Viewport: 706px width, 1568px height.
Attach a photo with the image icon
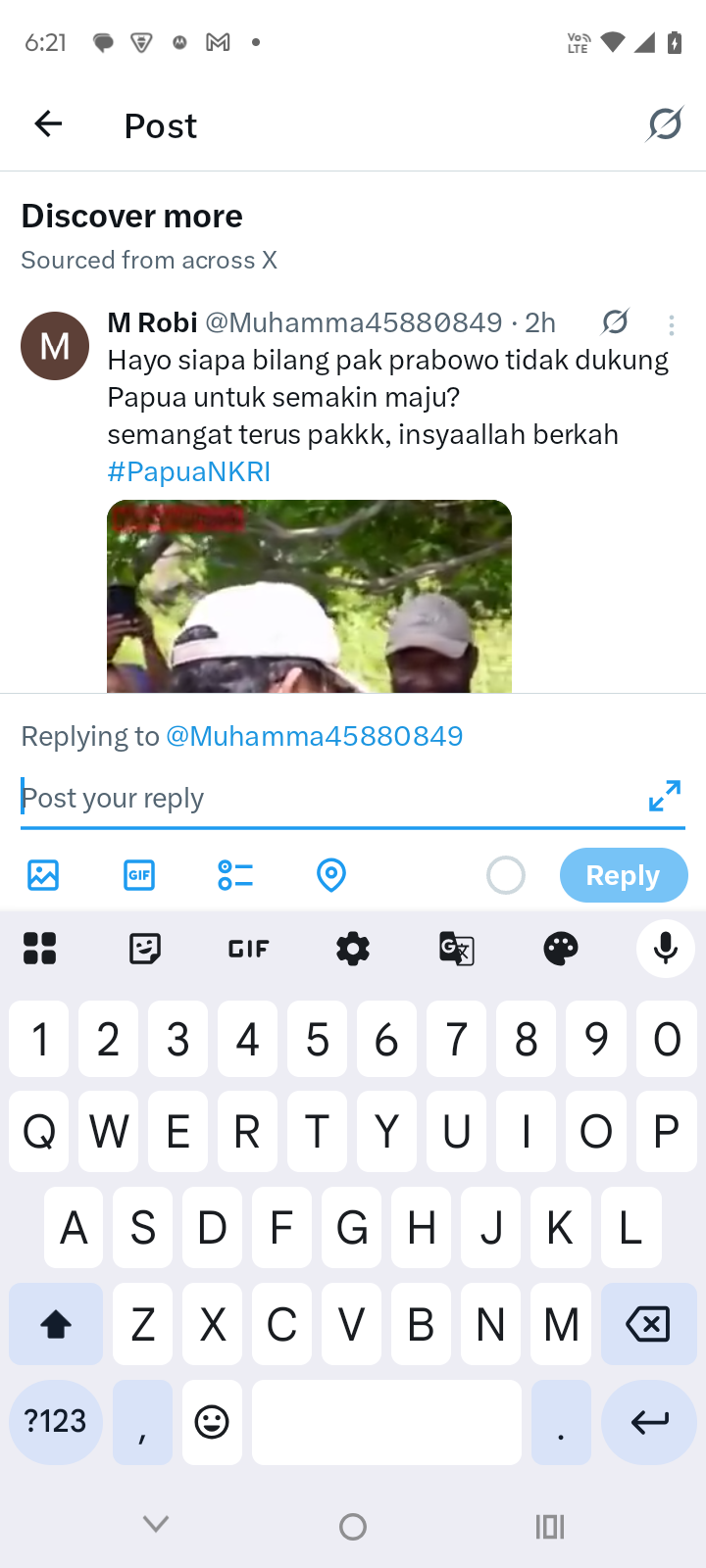coord(43,875)
